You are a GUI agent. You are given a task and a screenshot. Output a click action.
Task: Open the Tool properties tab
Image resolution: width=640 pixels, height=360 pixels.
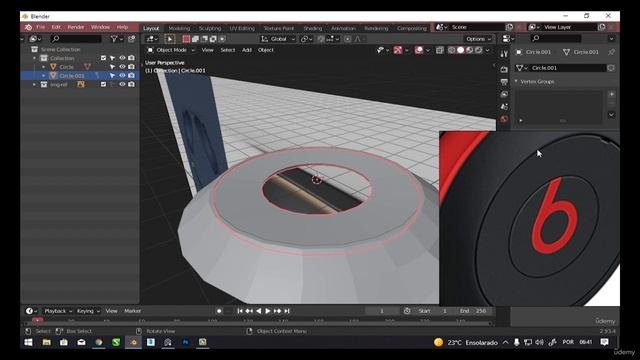click(504, 54)
